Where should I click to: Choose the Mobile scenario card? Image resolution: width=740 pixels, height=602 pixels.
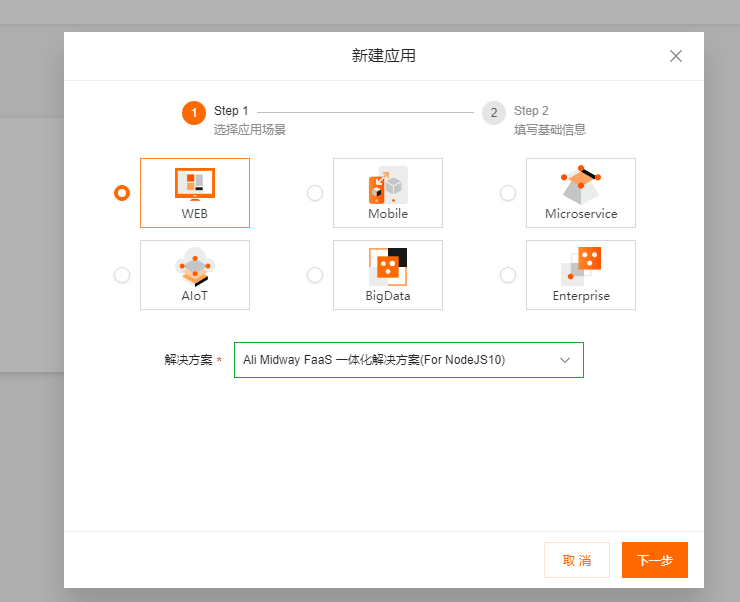click(387, 193)
